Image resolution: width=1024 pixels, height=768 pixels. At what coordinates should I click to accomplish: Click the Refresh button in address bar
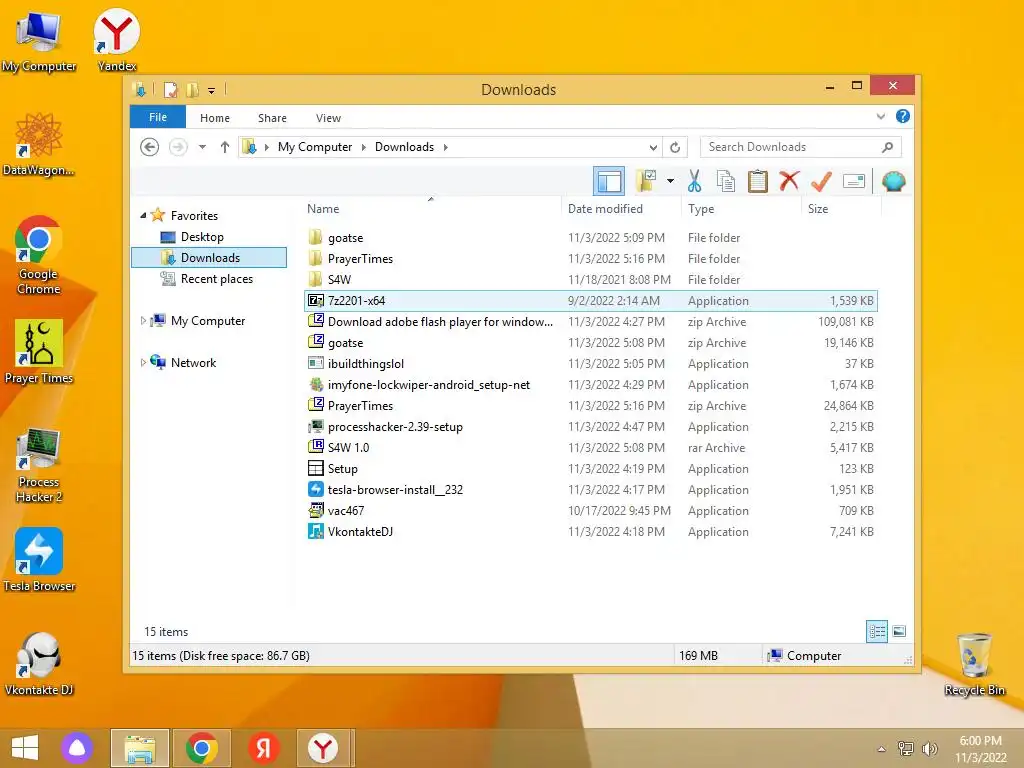click(675, 148)
